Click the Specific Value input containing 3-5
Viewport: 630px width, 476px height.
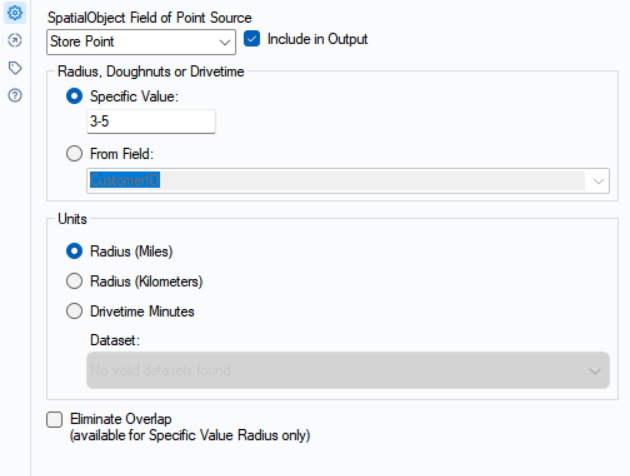click(150, 122)
